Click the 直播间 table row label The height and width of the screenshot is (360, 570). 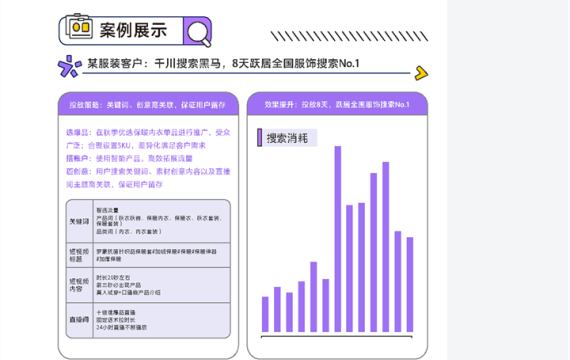[x=79, y=320]
